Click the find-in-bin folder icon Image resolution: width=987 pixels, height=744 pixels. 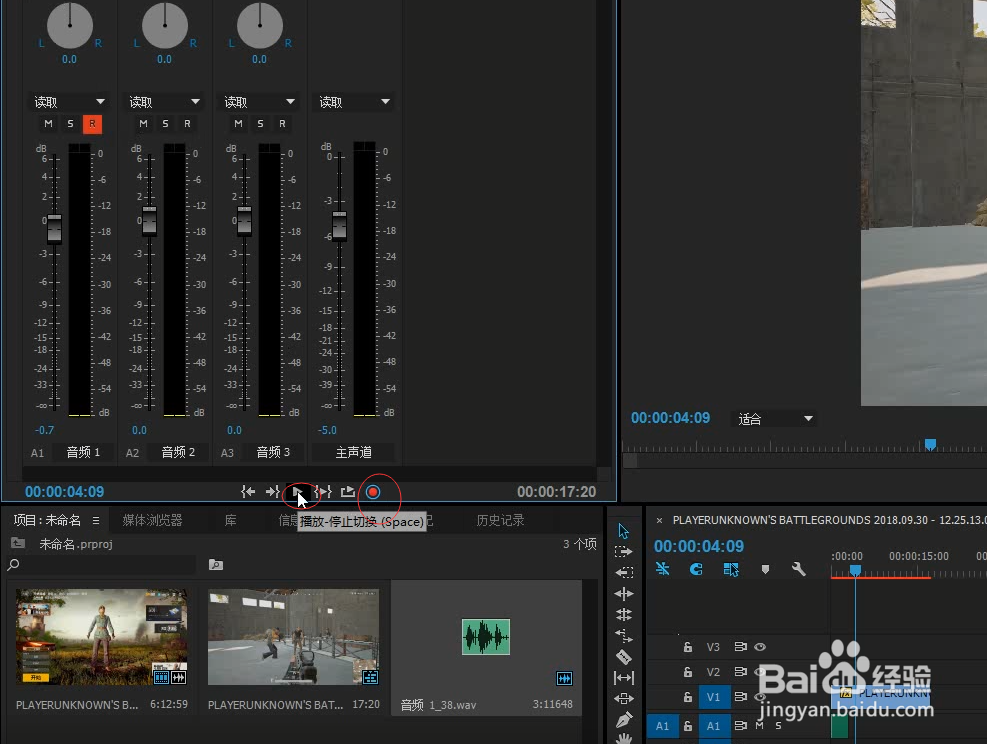(216, 565)
